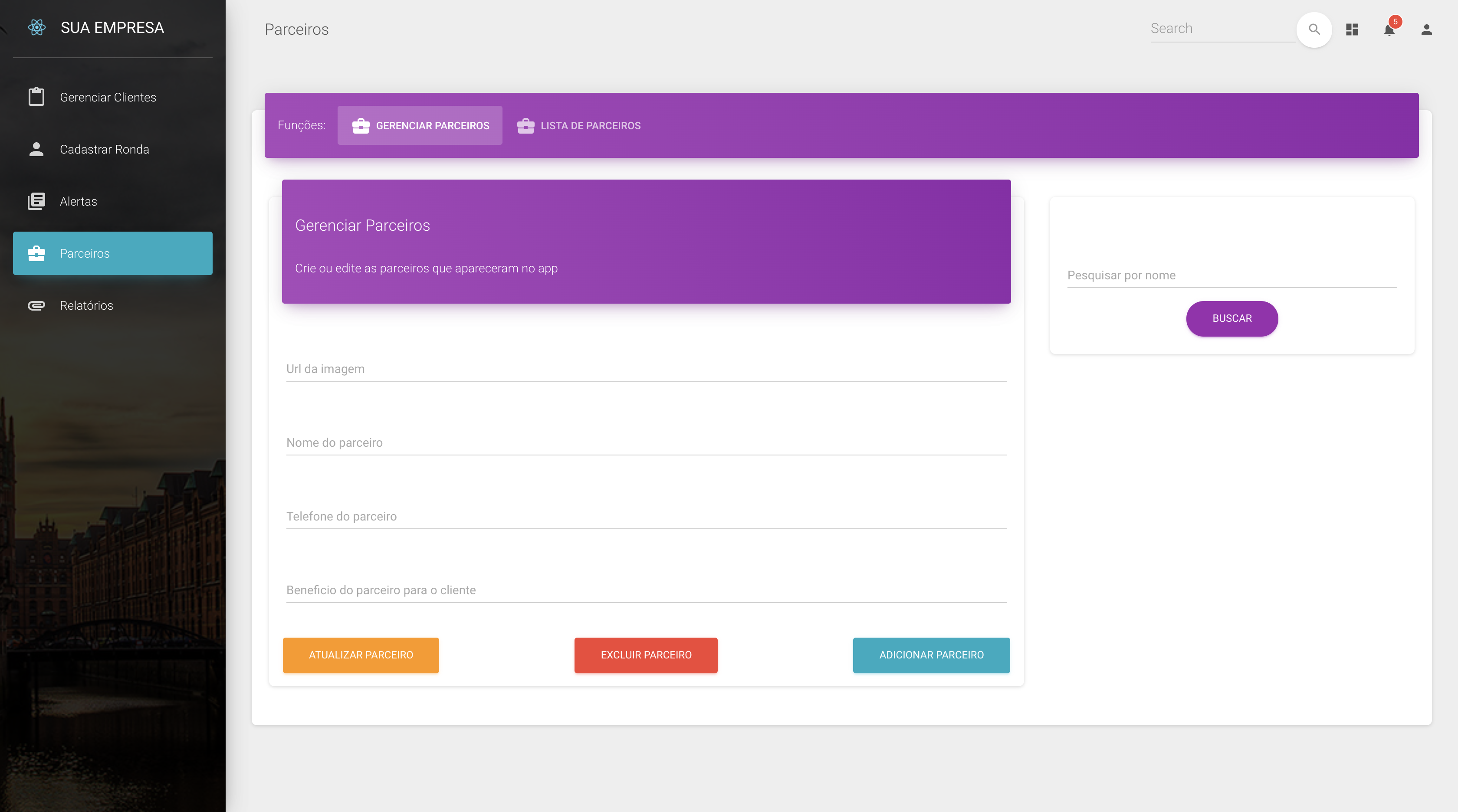Viewport: 1458px width, 812px height.
Task: Click the Adicionar Parceiro button
Action: [930, 655]
